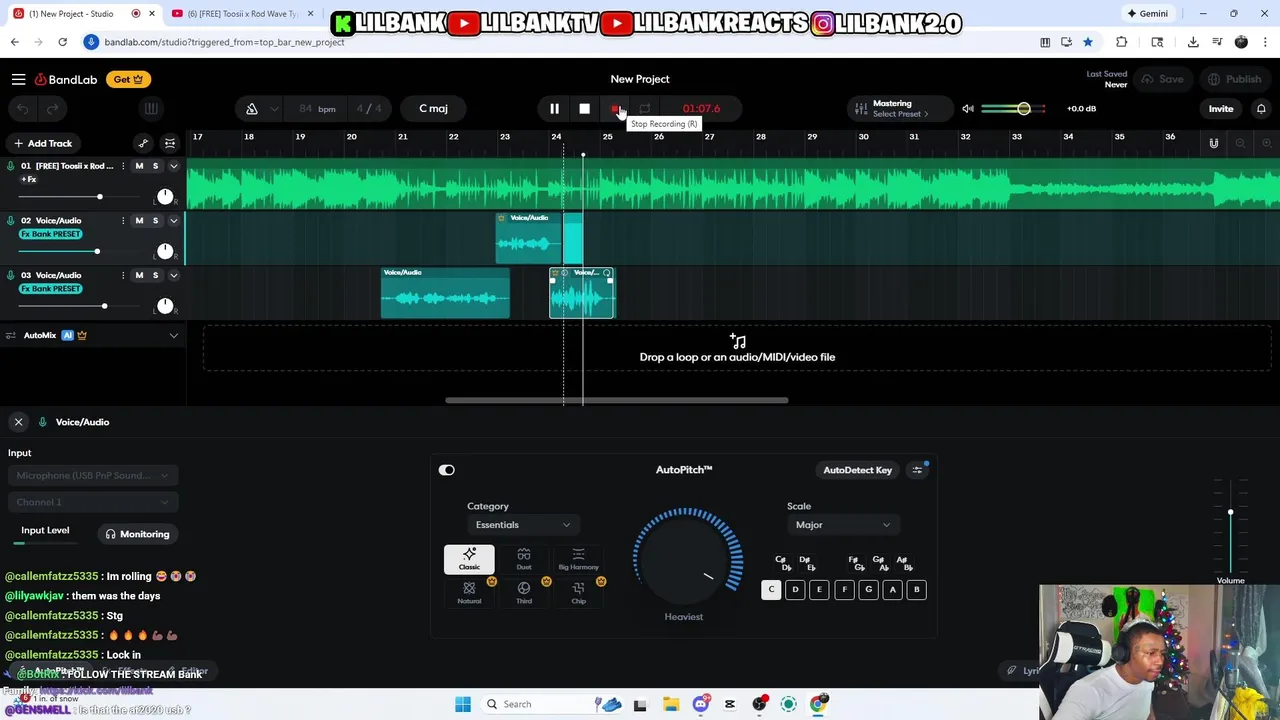
Task: Mute track 03 Voice/Audio
Action: click(x=139, y=275)
